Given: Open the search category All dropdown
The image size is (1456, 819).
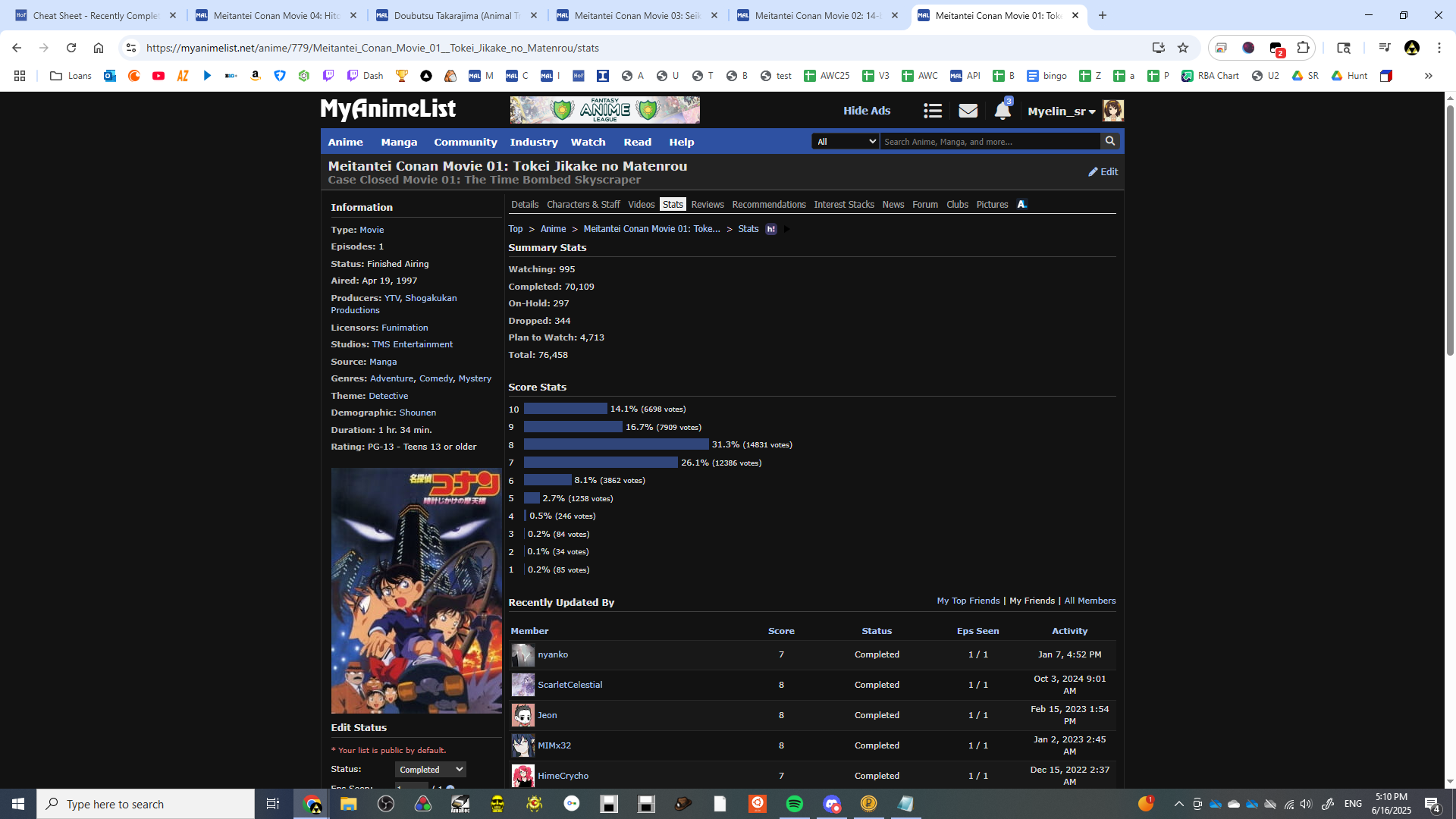Looking at the screenshot, I should (845, 142).
